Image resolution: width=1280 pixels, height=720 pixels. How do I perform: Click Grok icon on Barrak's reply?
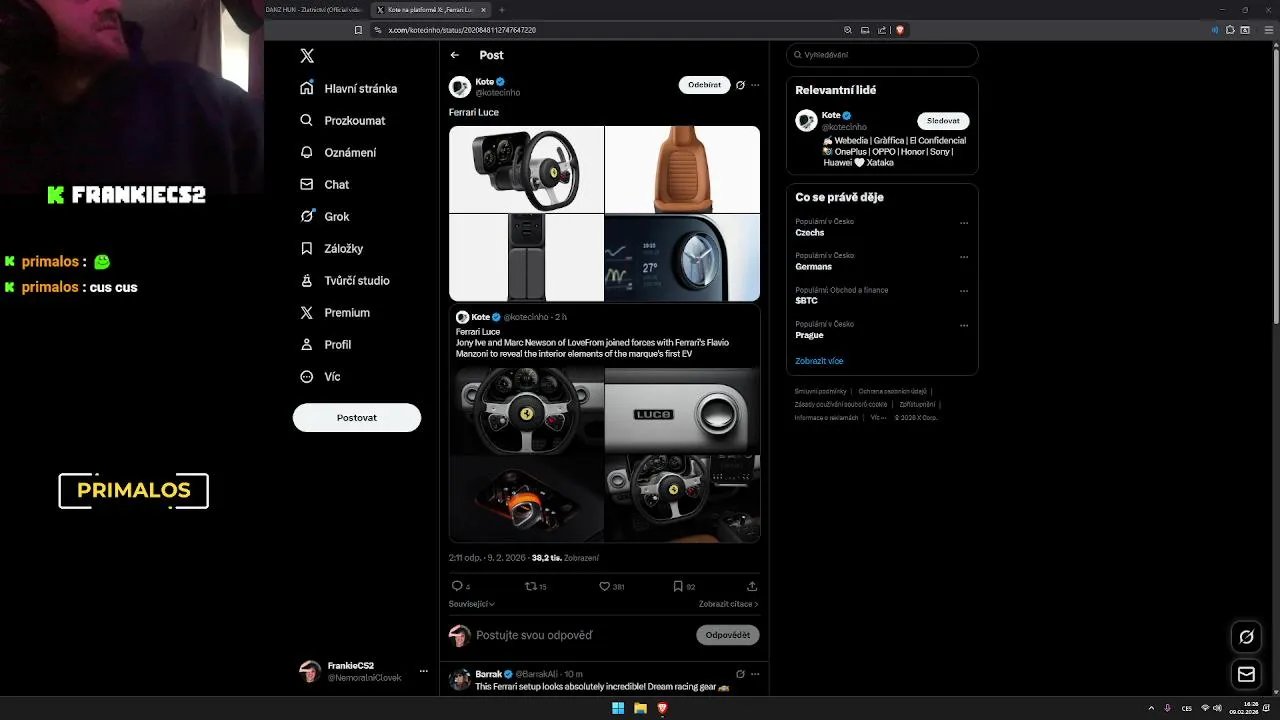coord(740,674)
